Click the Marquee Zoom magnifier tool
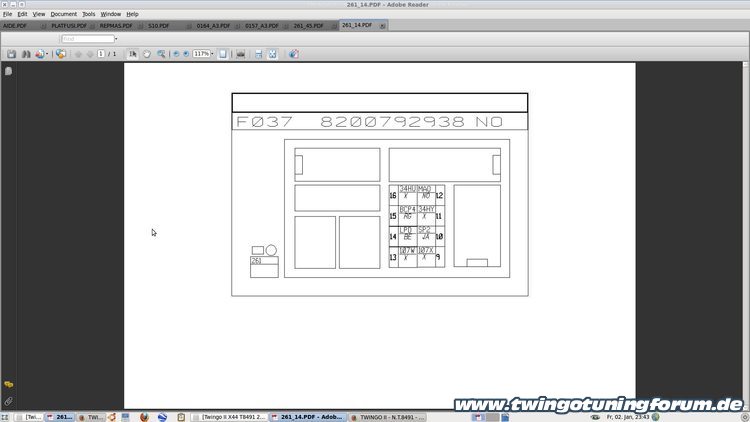750x422 pixels. (160, 54)
